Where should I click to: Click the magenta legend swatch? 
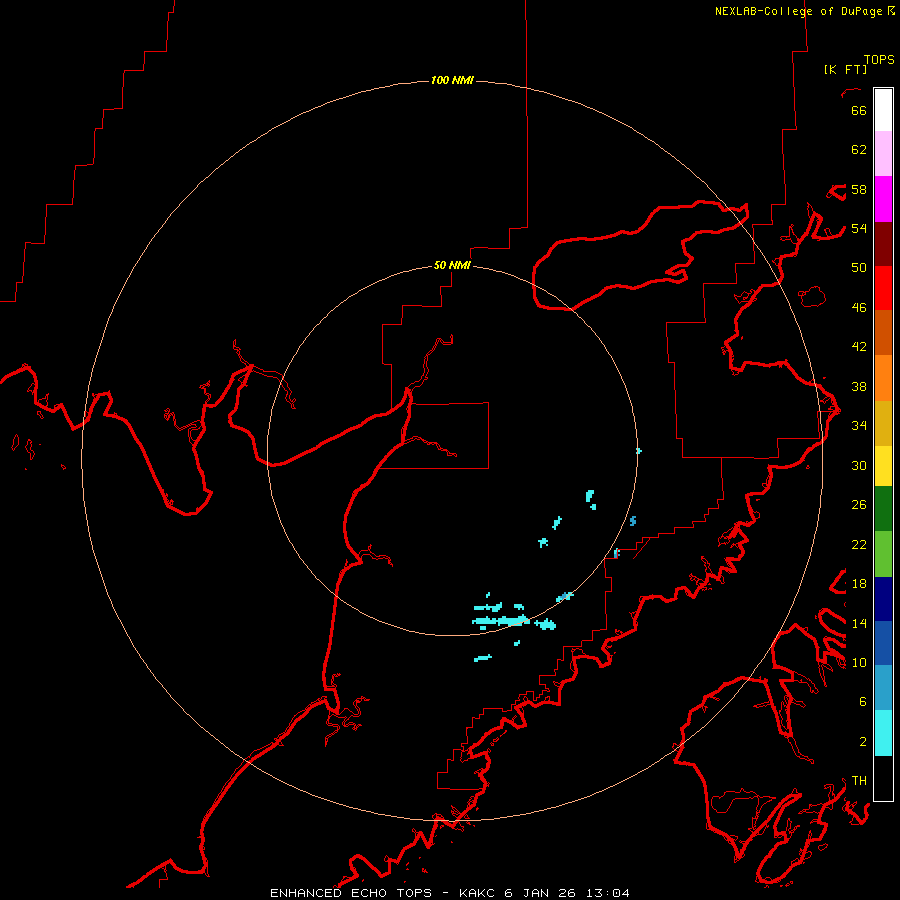click(883, 199)
